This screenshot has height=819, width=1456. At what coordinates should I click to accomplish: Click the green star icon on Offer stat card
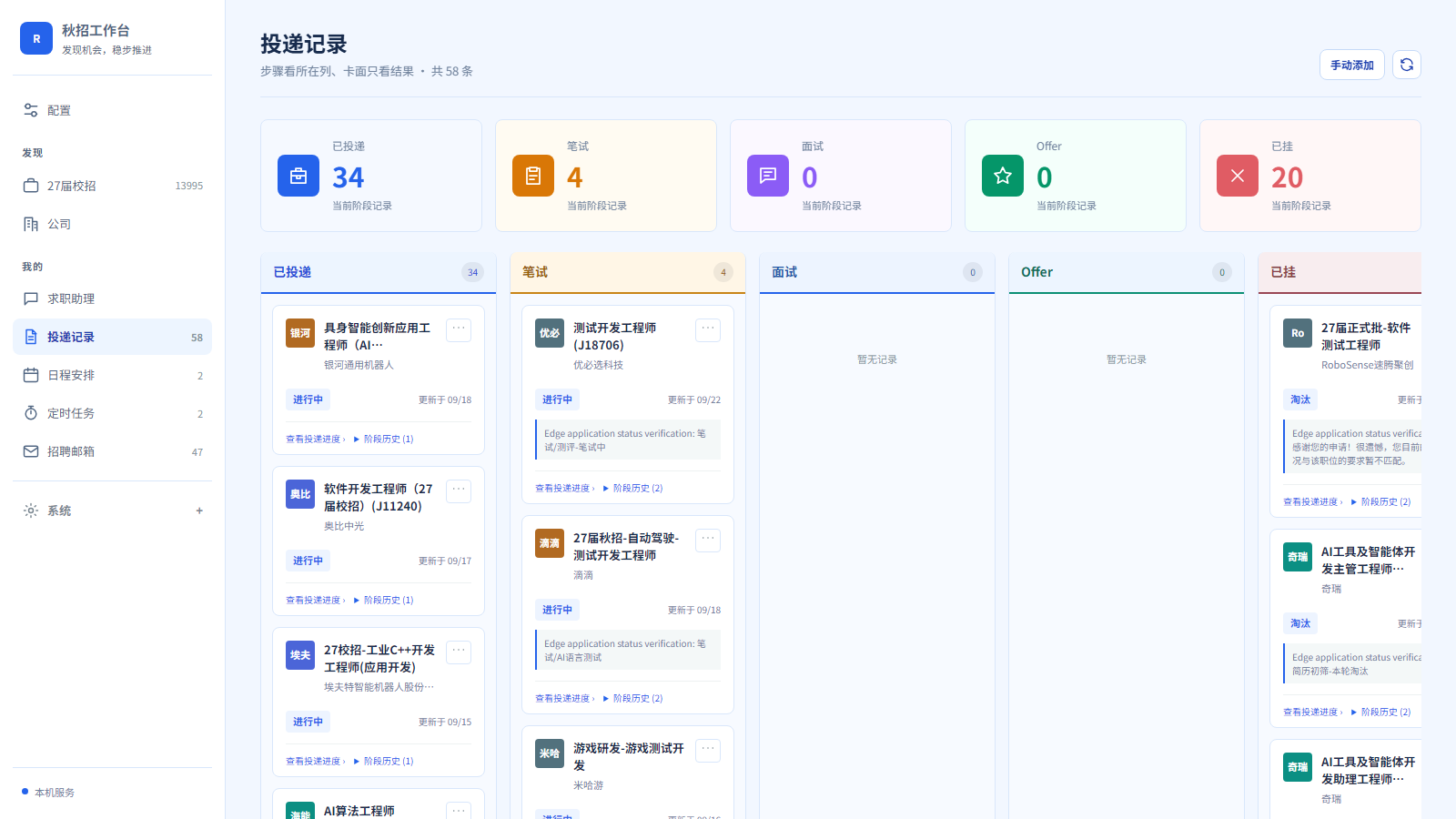(x=1003, y=176)
